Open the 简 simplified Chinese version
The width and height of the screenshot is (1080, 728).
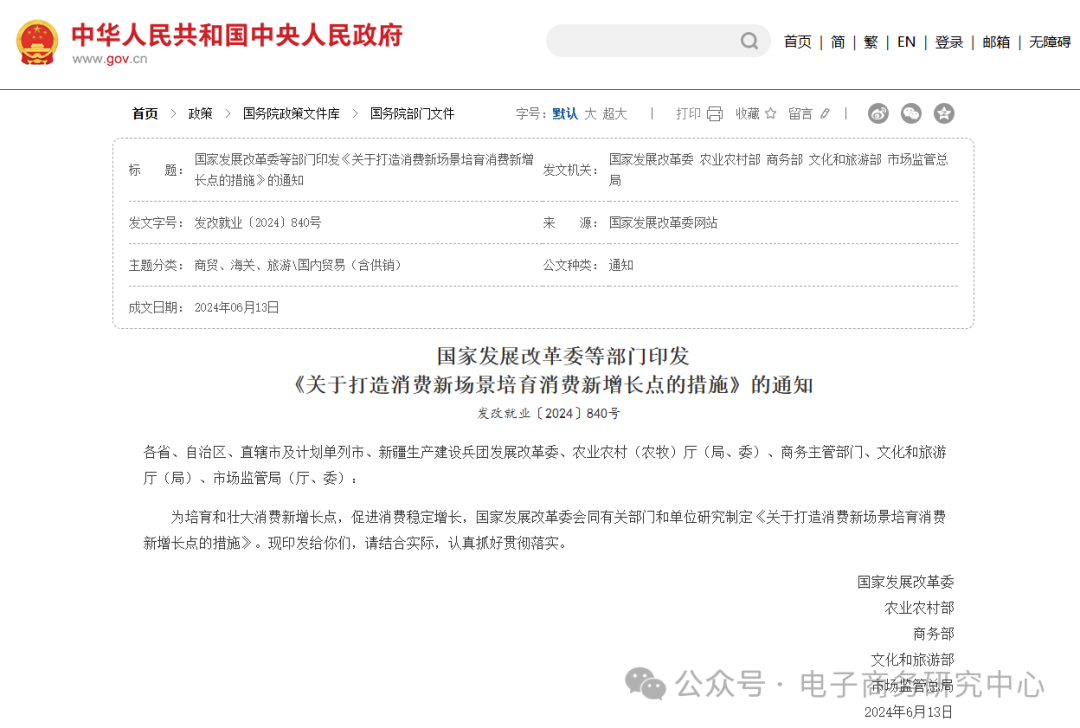tap(837, 41)
